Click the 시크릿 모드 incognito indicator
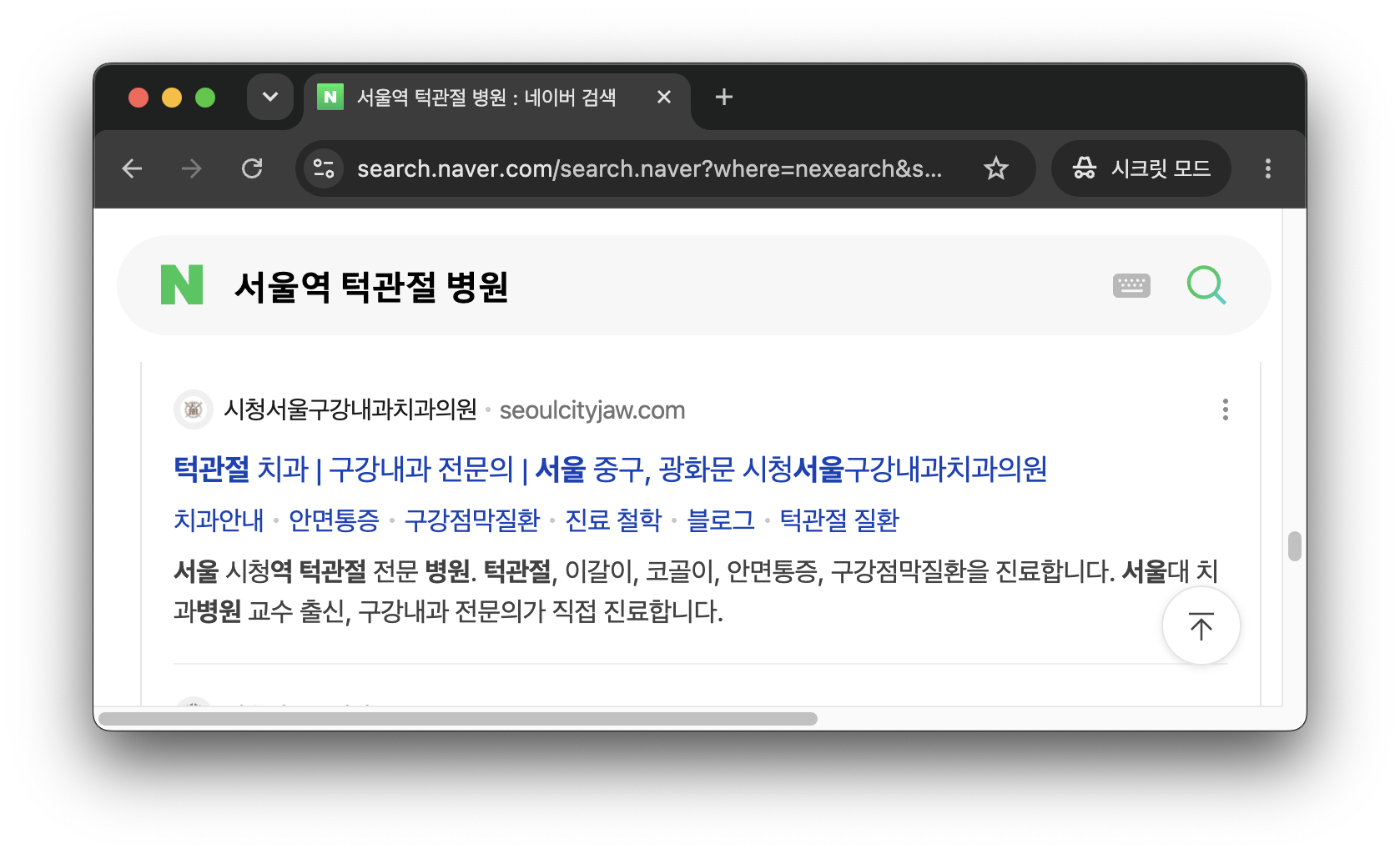1400x854 pixels. [x=1141, y=169]
